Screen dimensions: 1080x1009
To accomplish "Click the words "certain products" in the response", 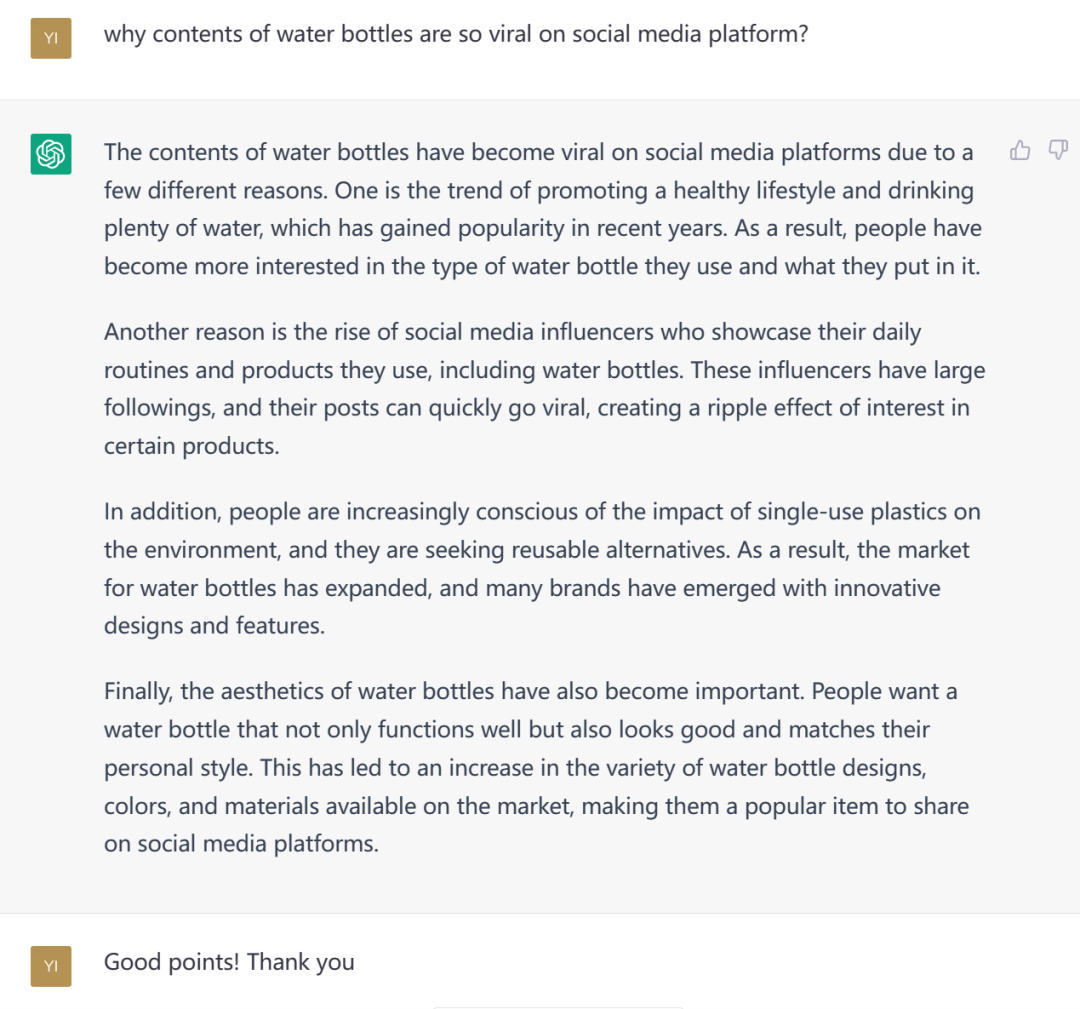I will 189,446.
